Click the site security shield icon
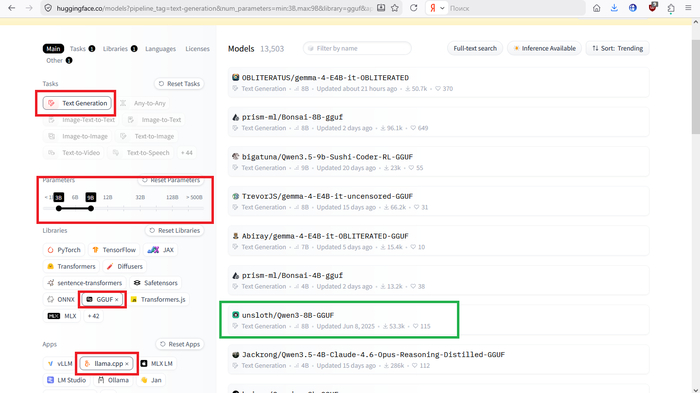The width and height of the screenshot is (700, 393). click(x=48, y=8)
